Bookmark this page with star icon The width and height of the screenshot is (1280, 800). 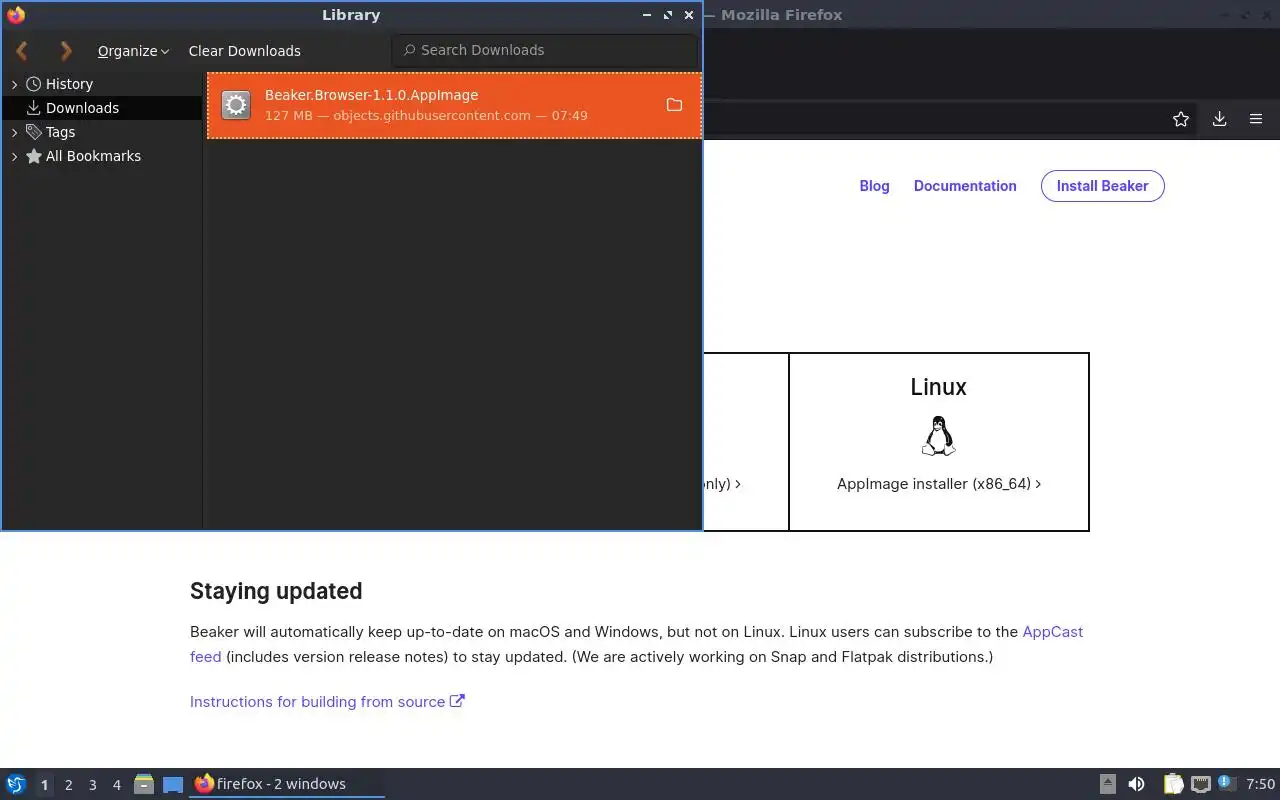pos(1181,119)
